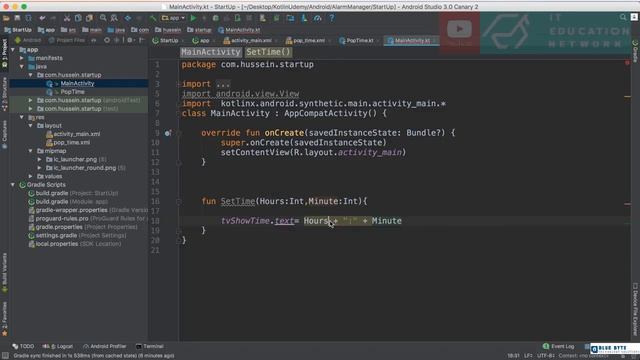Click MainActivity.kt in the navigation bar
This screenshot has width=640, height=360.
(x=239, y=30)
